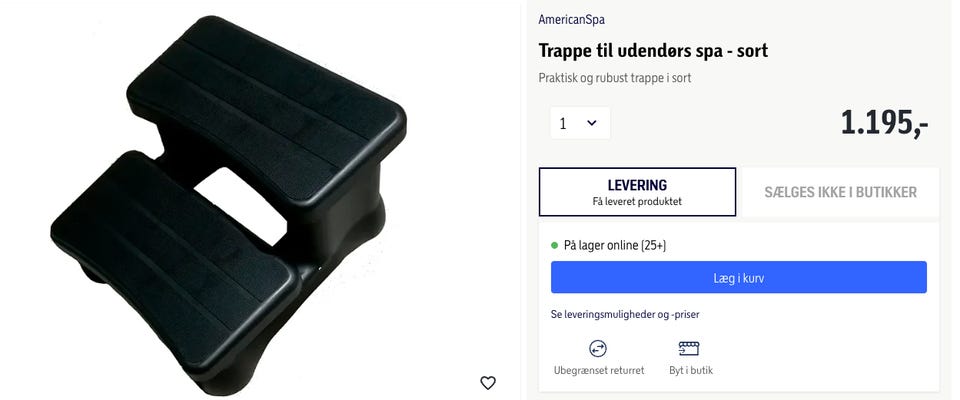Click the 1.195,- price text
Image resolution: width=960 pixels, height=400 pixels.
click(884, 123)
